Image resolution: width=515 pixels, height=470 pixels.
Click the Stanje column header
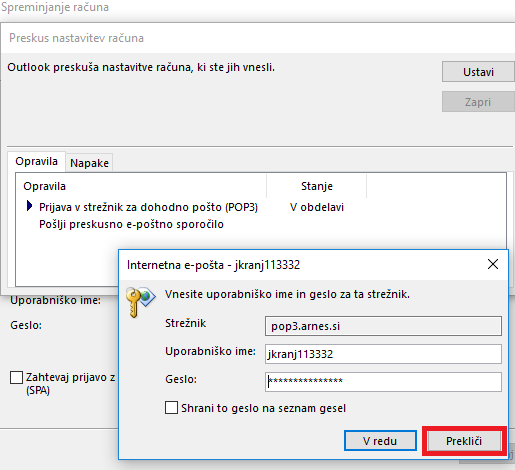[x=317, y=186]
